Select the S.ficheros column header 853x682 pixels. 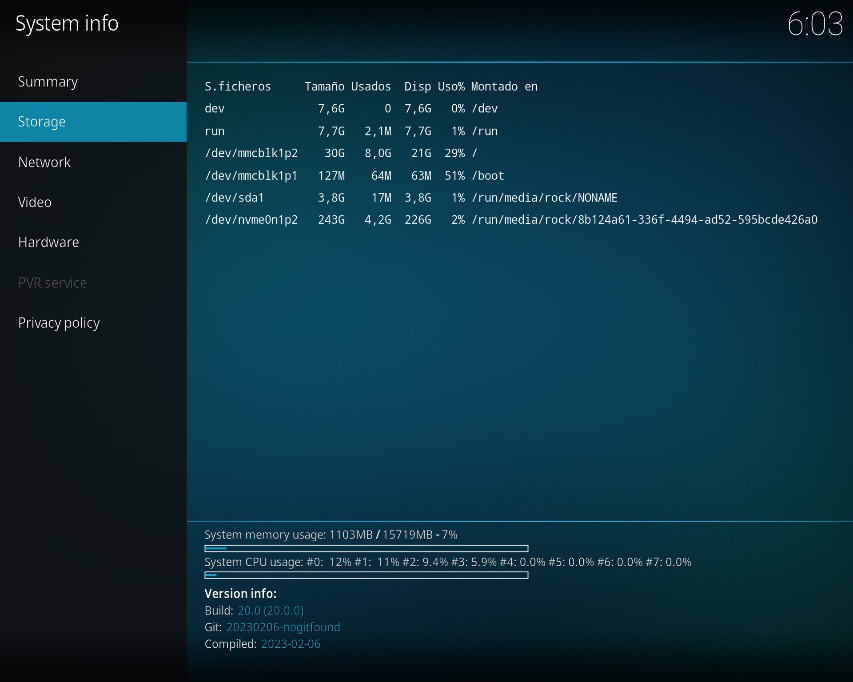coord(237,86)
